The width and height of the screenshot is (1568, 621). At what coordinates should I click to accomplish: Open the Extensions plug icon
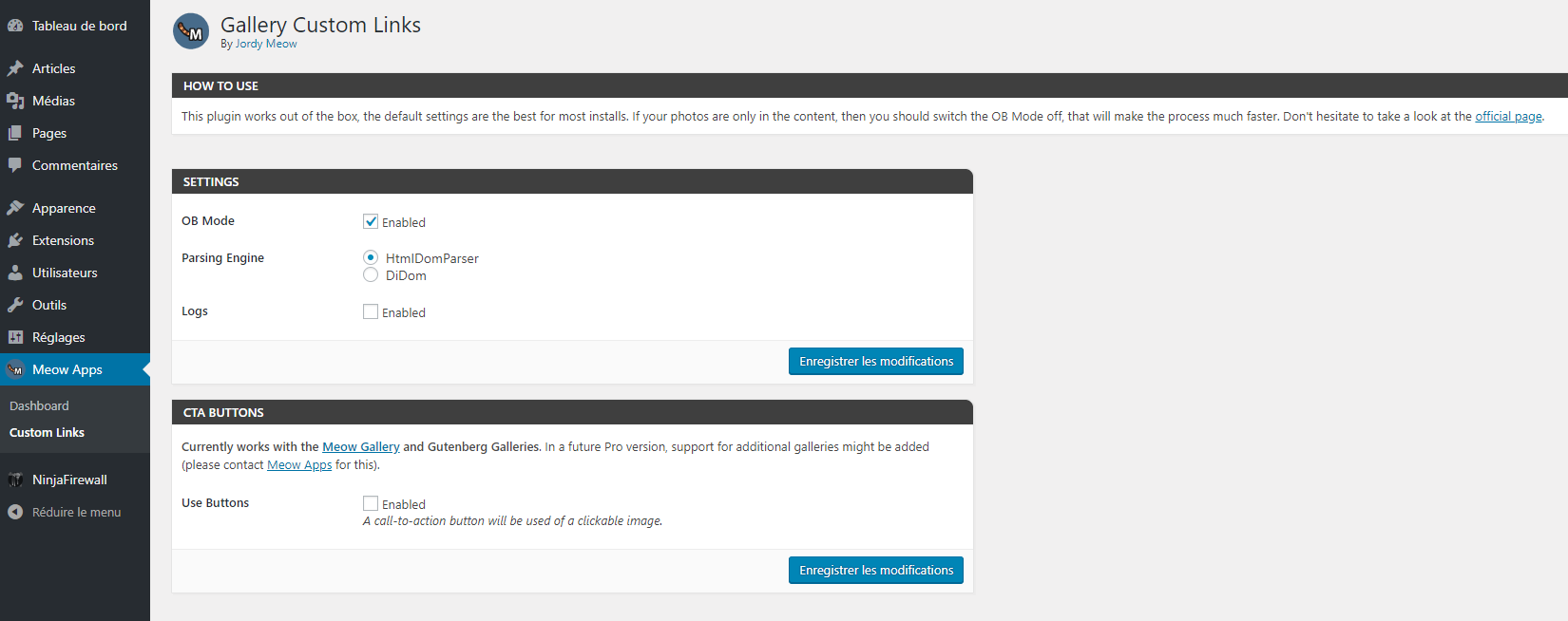(x=15, y=240)
